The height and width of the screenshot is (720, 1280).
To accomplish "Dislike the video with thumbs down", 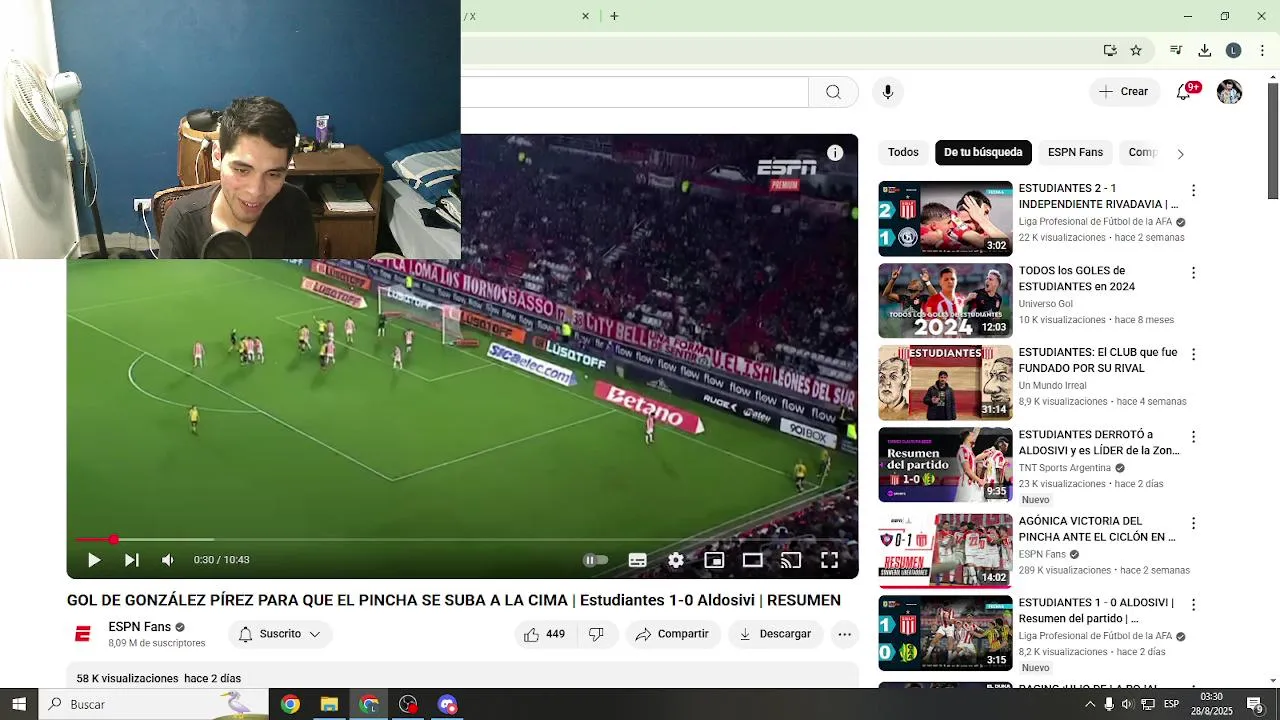I will pos(596,634).
